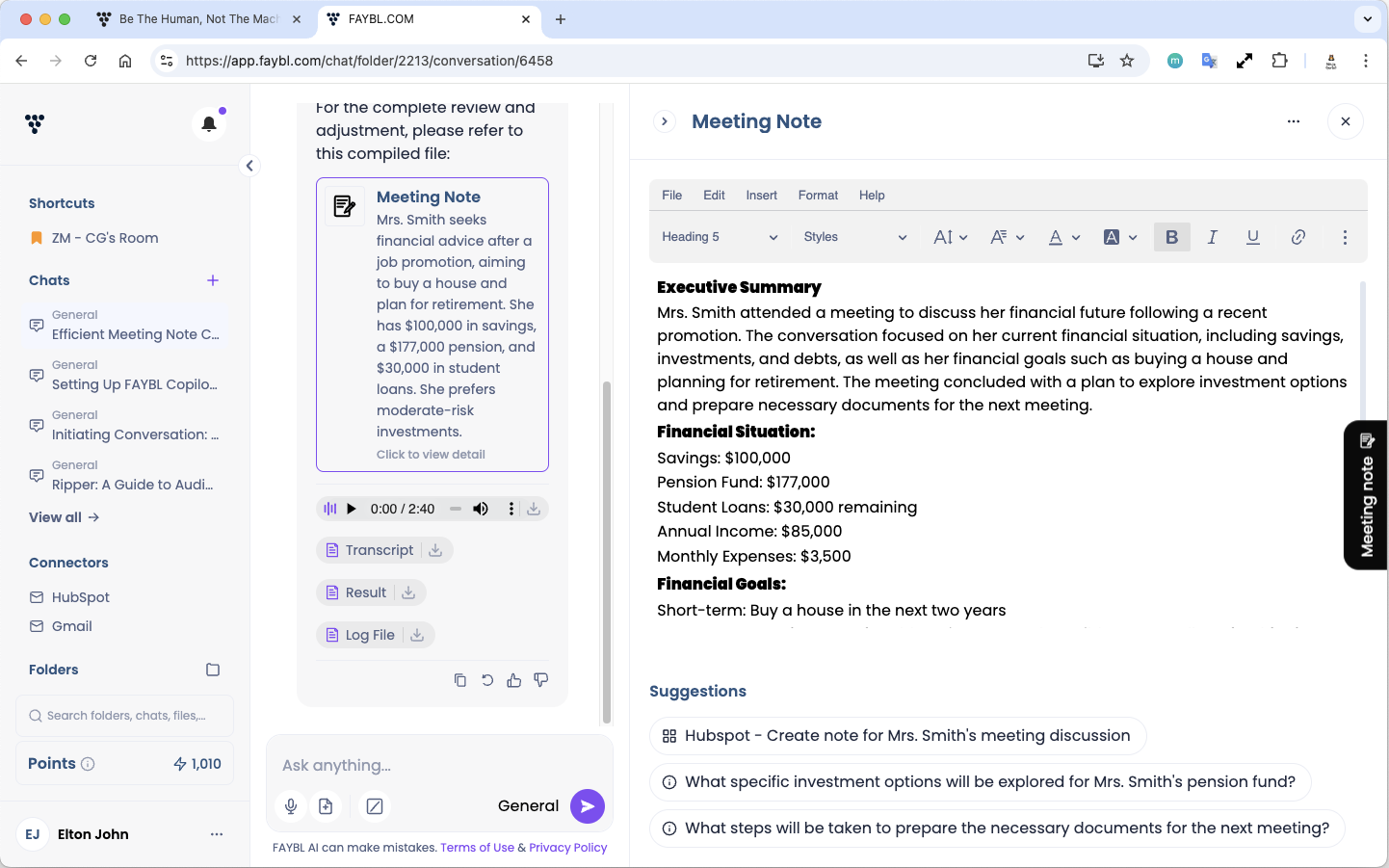1389x868 pixels.
Task: Open Elton John account options menu
Action: coord(217,834)
